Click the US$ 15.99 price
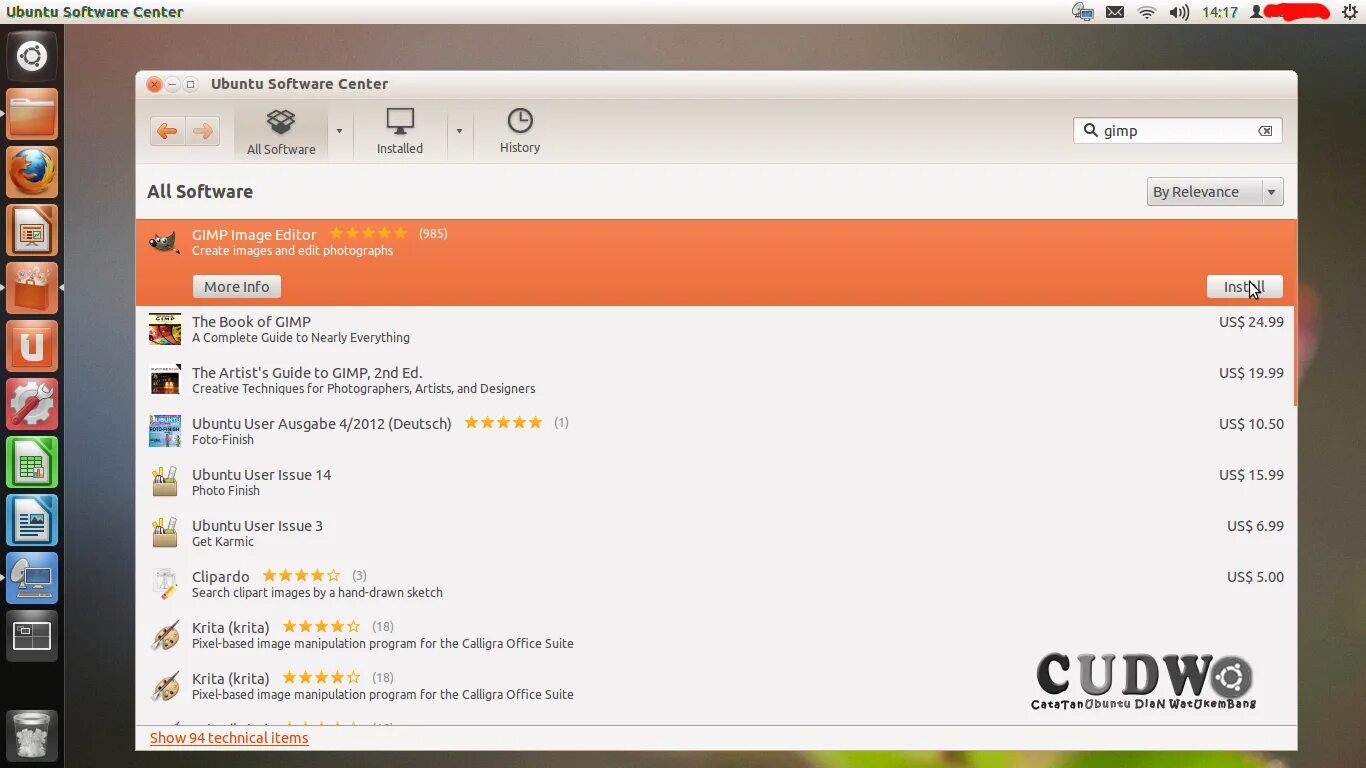The width and height of the screenshot is (1366, 768). (x=1251, y=475)
